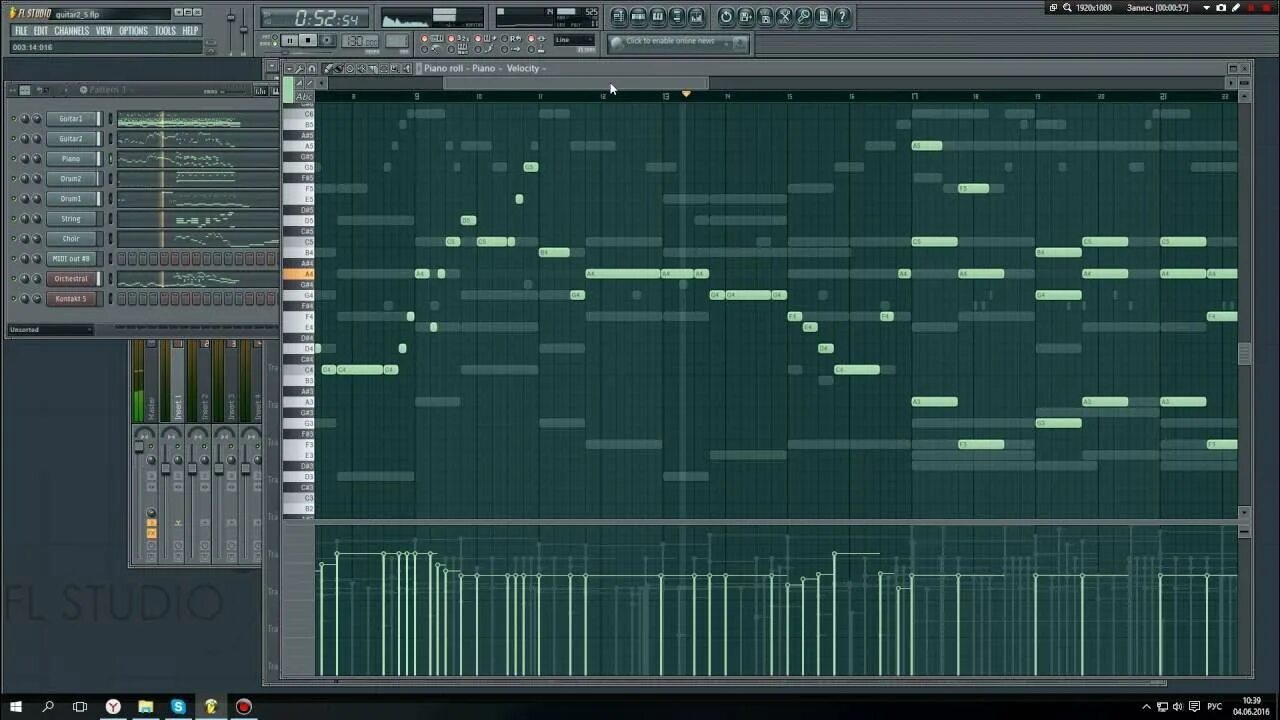
Task: Open the mixer view icon
Action: coord(696,16)
